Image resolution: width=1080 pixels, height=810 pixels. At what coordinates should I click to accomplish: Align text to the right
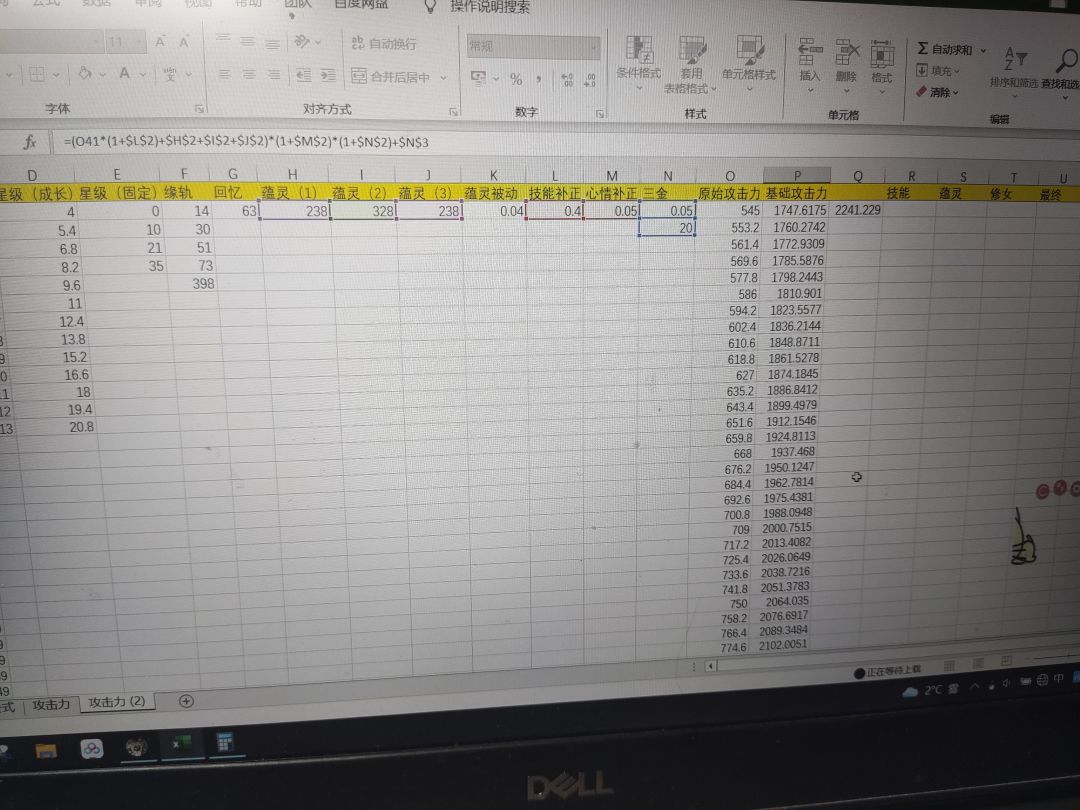coord(273,74)
